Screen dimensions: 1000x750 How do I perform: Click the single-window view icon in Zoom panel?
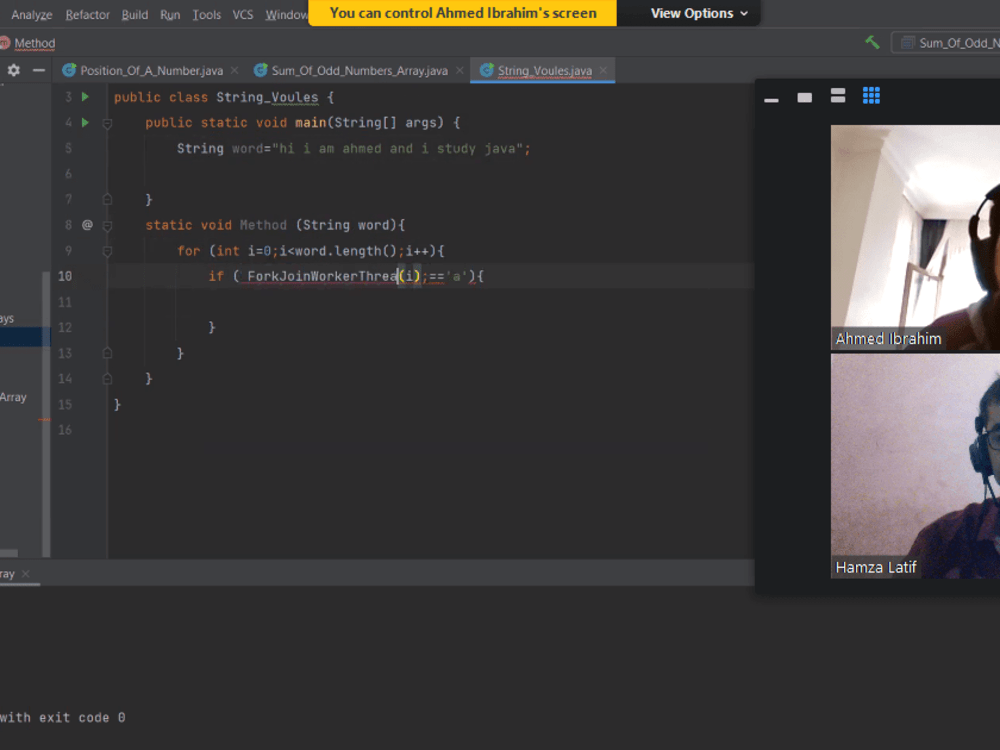(804, 96)
